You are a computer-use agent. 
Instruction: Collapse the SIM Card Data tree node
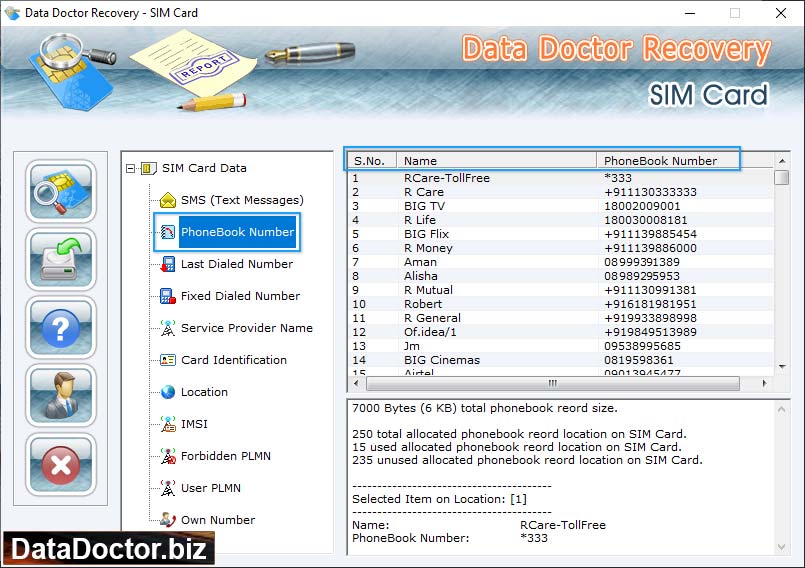131,168
